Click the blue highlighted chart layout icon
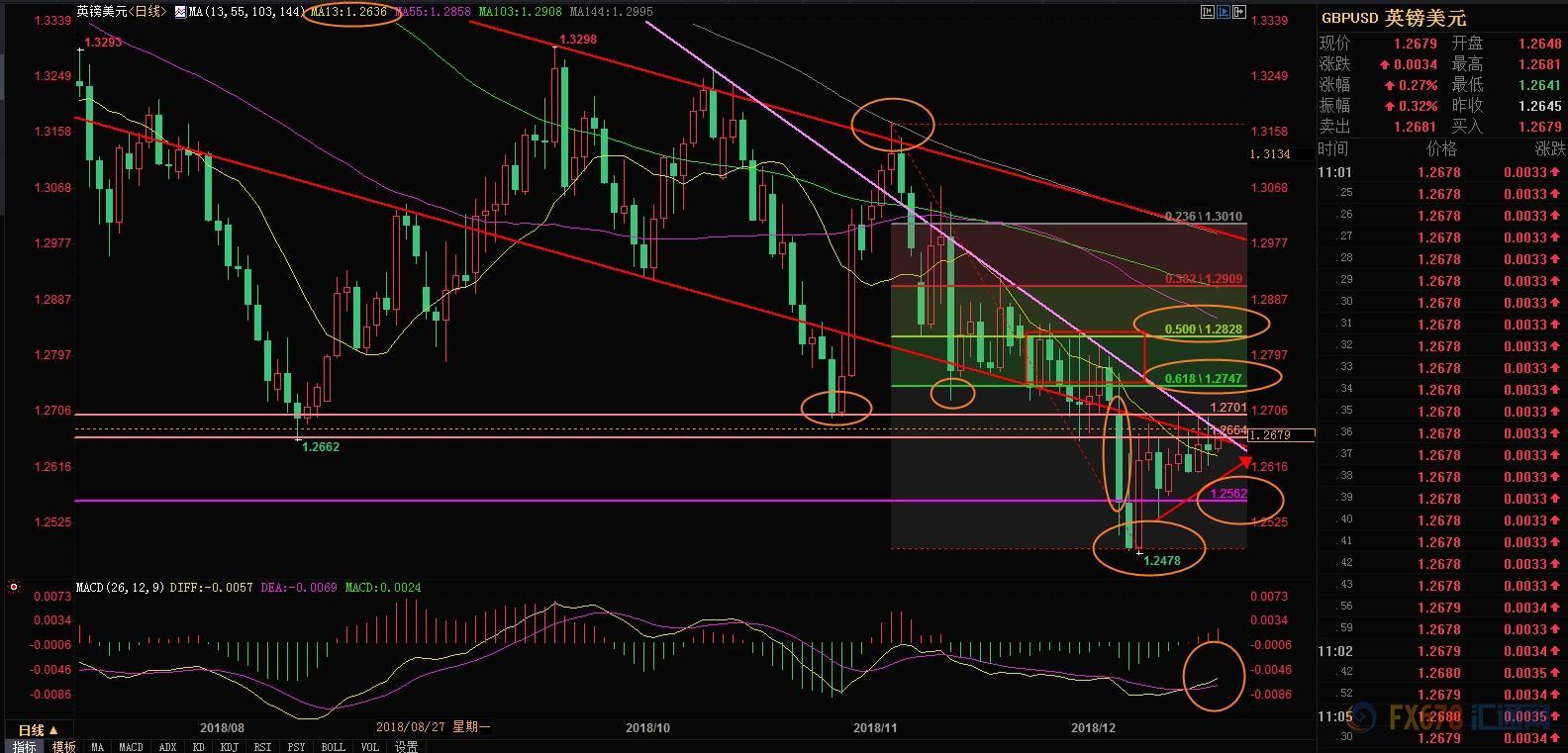The height and width of the screenshot is (753, 1568). pyautogui.click(x=1224, y=12)
